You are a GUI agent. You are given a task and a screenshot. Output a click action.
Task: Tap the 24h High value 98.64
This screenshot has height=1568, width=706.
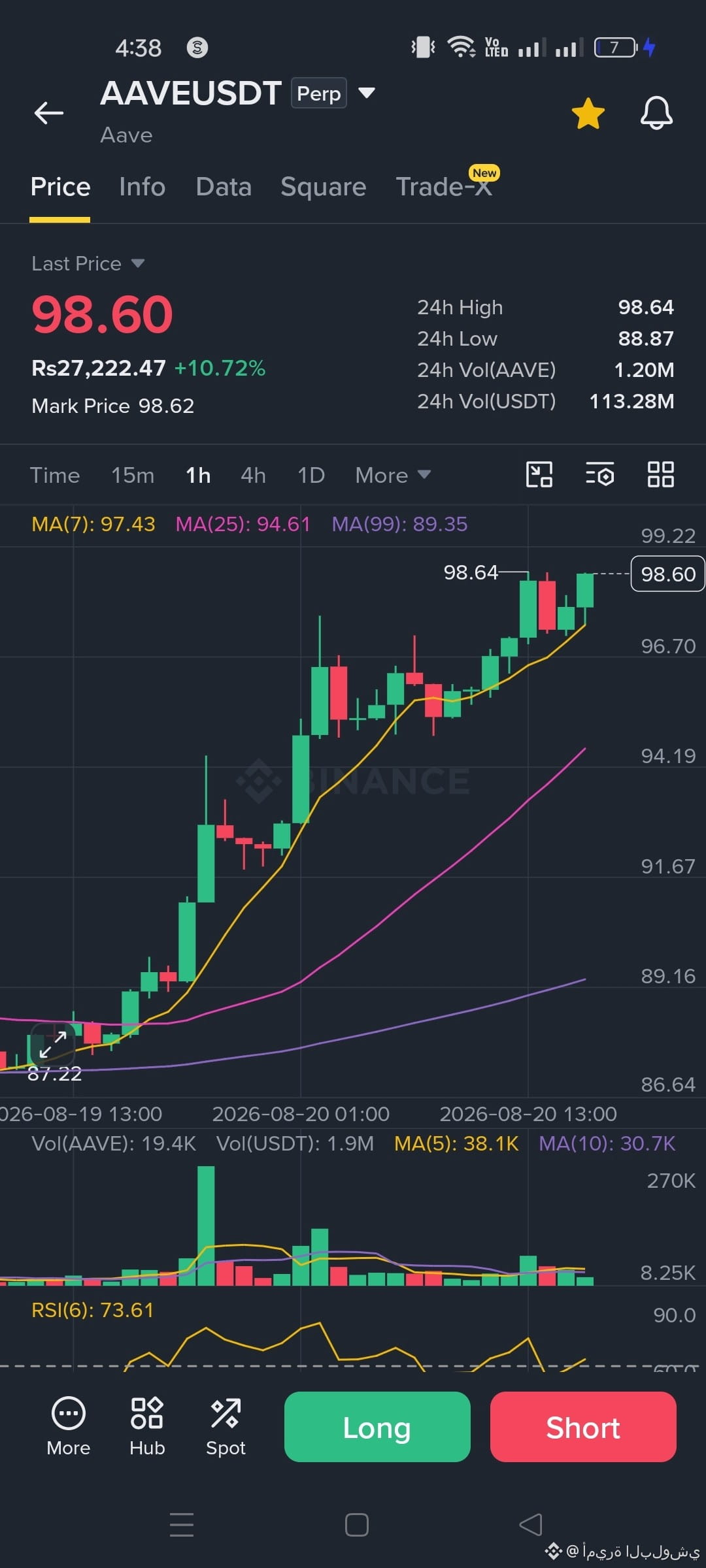click(646, 307)
